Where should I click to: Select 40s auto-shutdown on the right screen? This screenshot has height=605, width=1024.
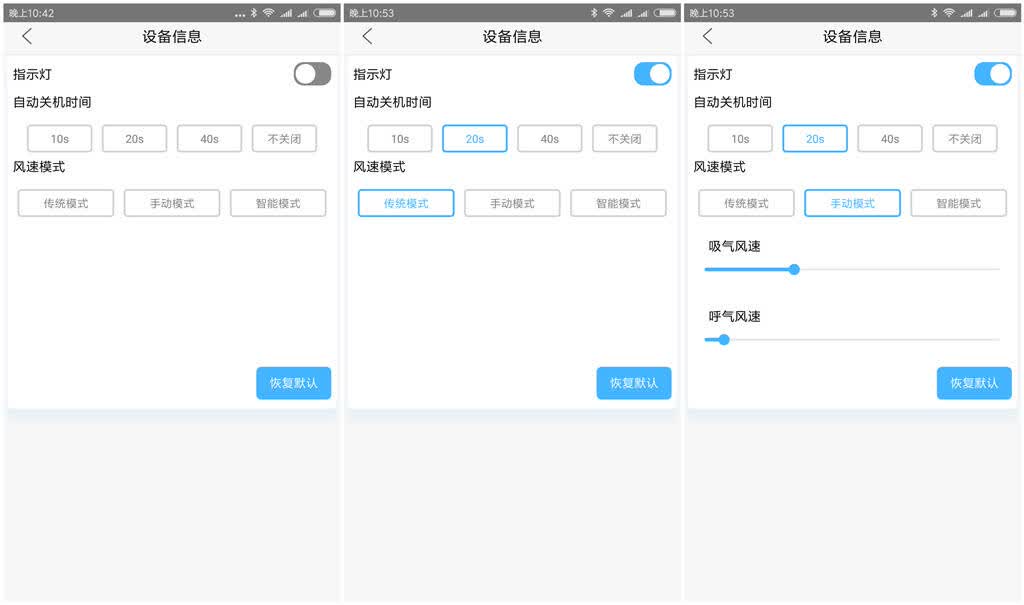tap(889, 139)
